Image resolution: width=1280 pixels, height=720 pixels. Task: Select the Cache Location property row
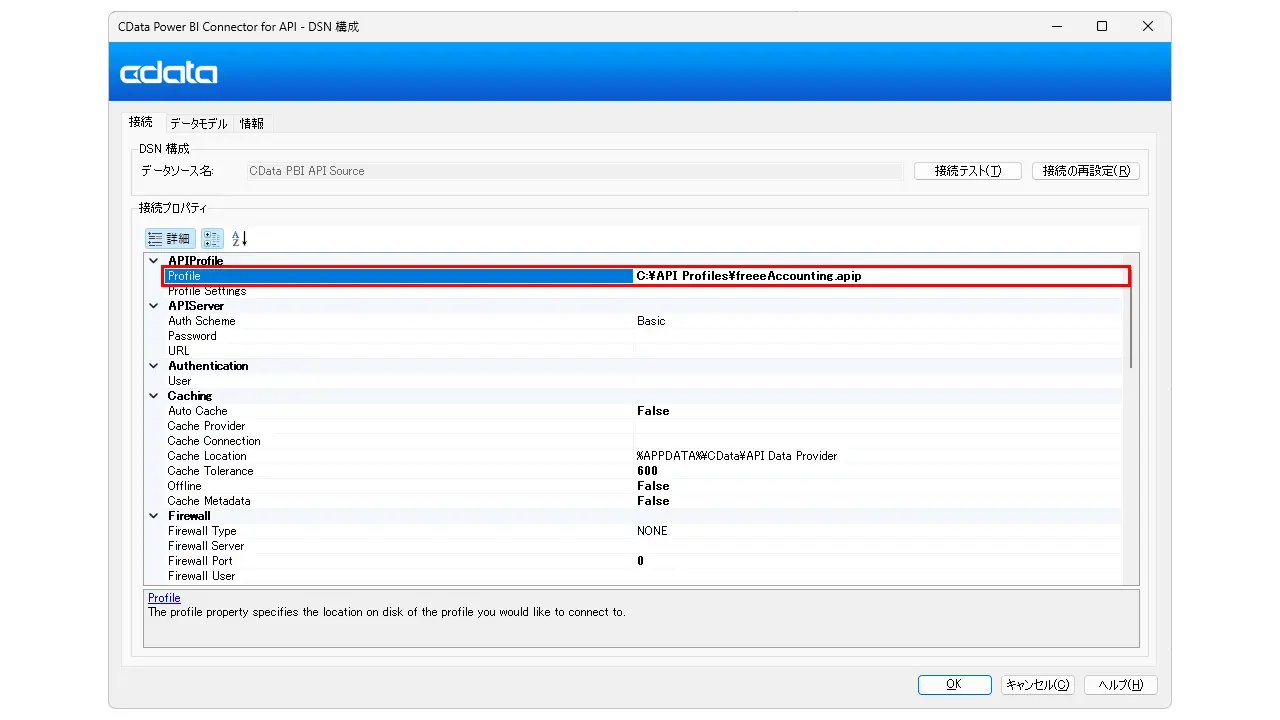(643, 456)
